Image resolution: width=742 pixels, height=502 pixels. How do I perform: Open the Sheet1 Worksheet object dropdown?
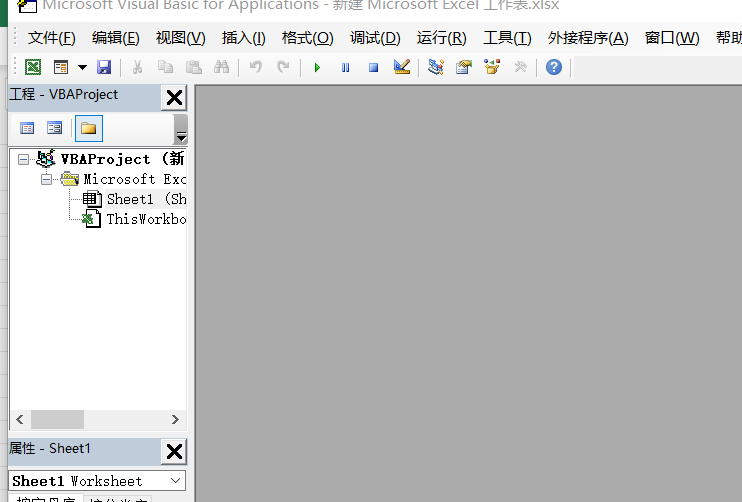(x=175, y=481)
